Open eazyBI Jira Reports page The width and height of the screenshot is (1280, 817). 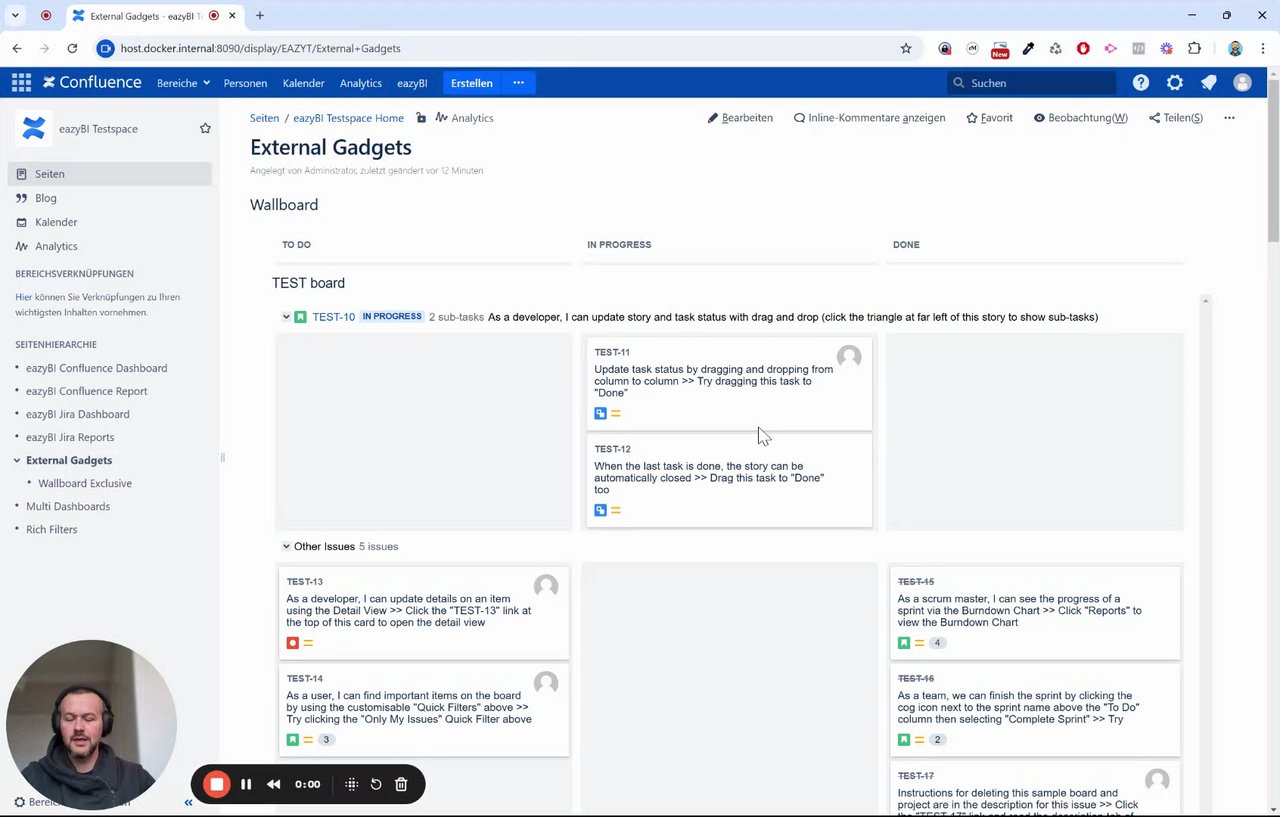click(70, 437)
